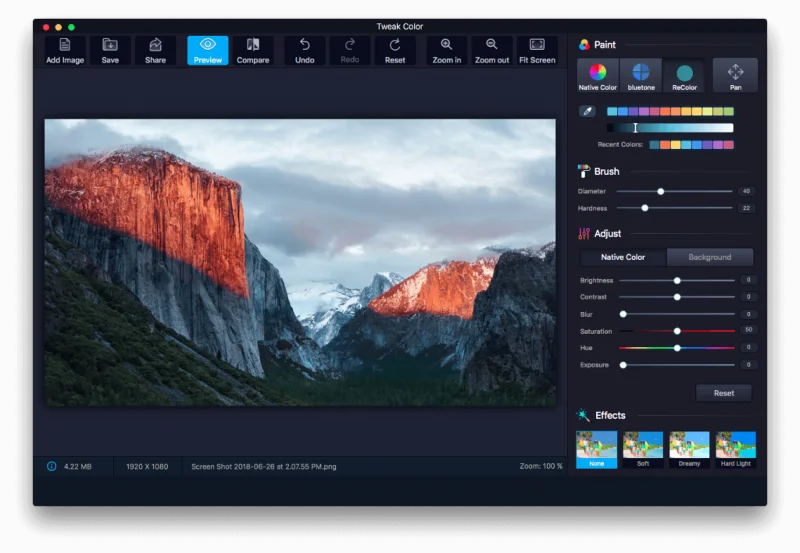Toggle the Preview eye button
This screenshot has width=800, height=553.
pos(208,51)
